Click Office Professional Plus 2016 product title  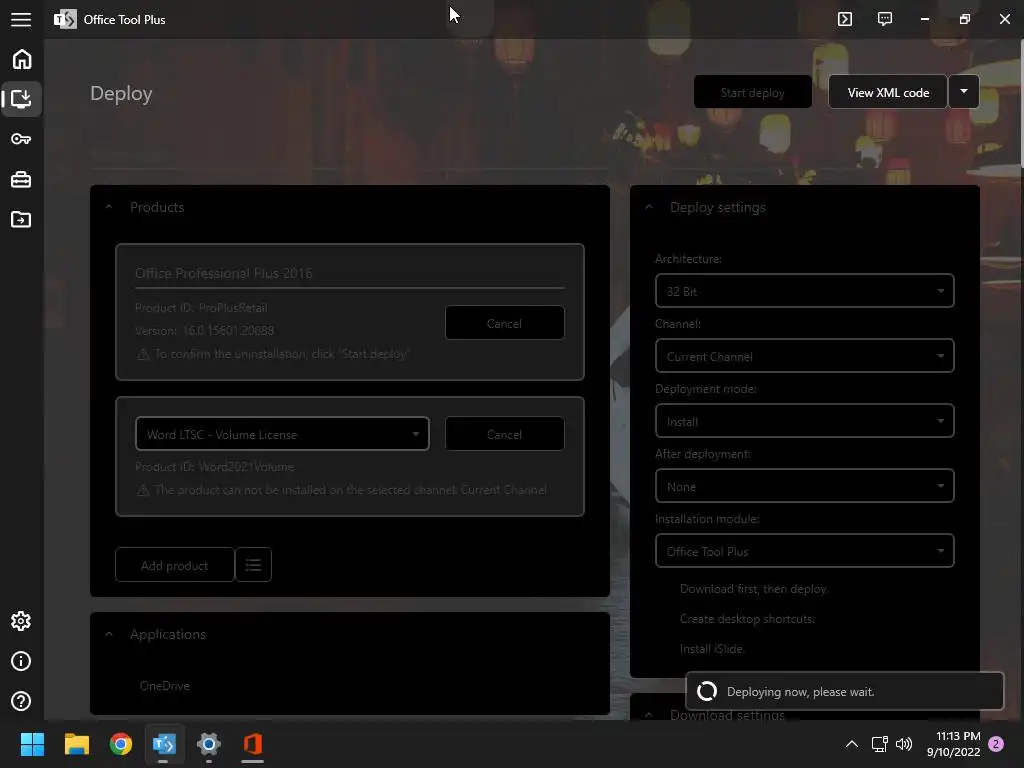pyautogui.click(x=223, y=273)
